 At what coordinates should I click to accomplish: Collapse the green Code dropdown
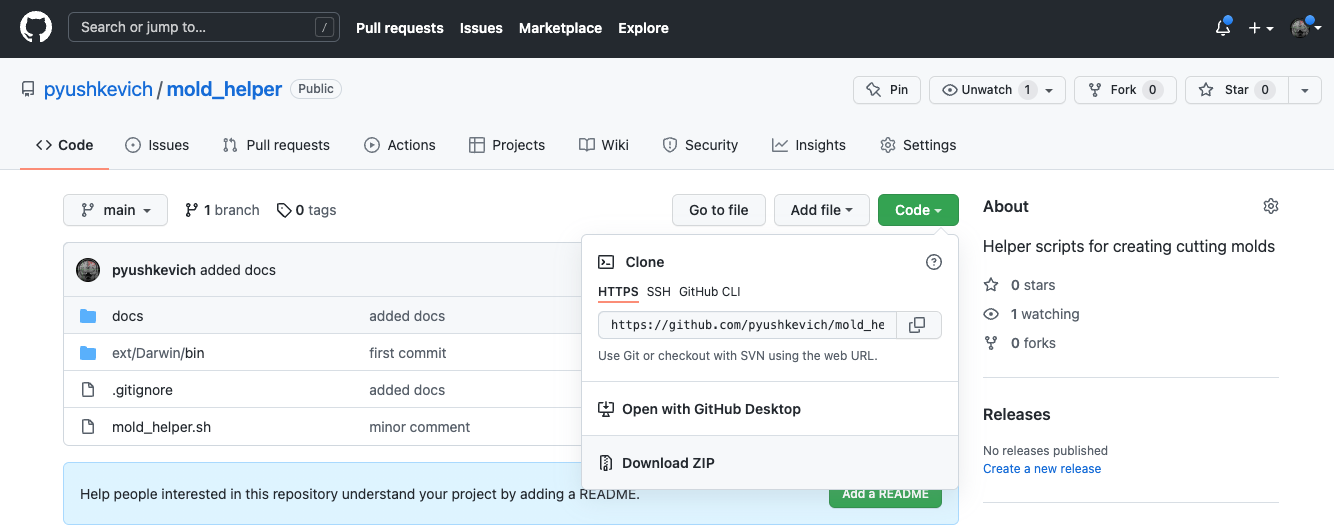tap(918, 210)
